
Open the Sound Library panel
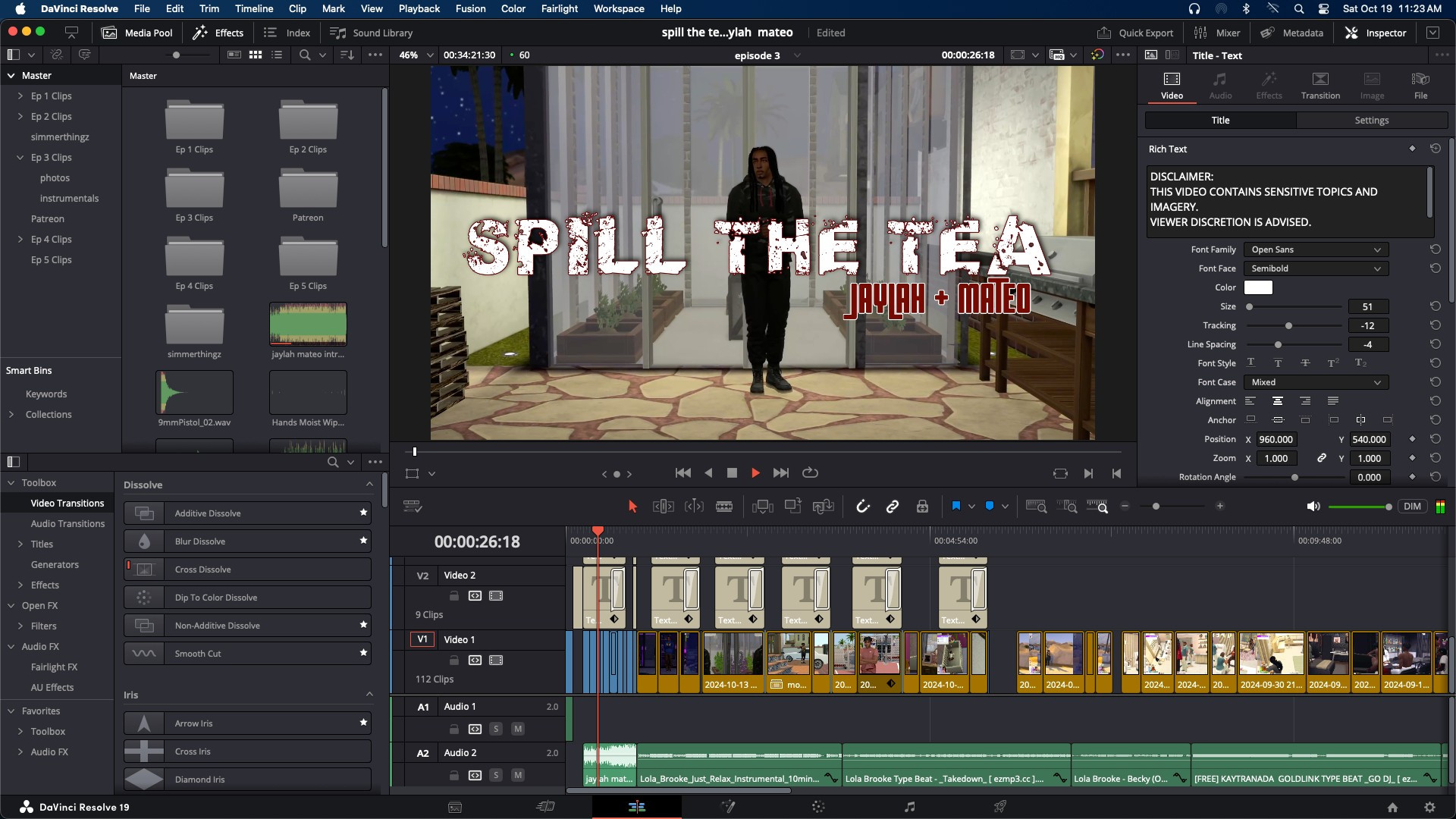372,33
